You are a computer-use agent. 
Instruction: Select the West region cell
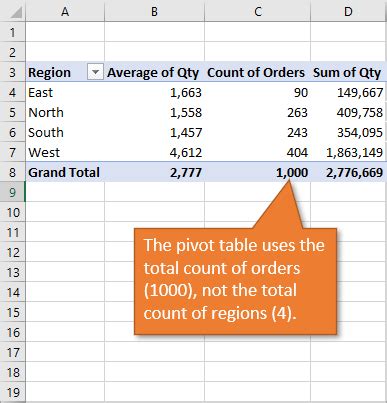pos(65,152)
